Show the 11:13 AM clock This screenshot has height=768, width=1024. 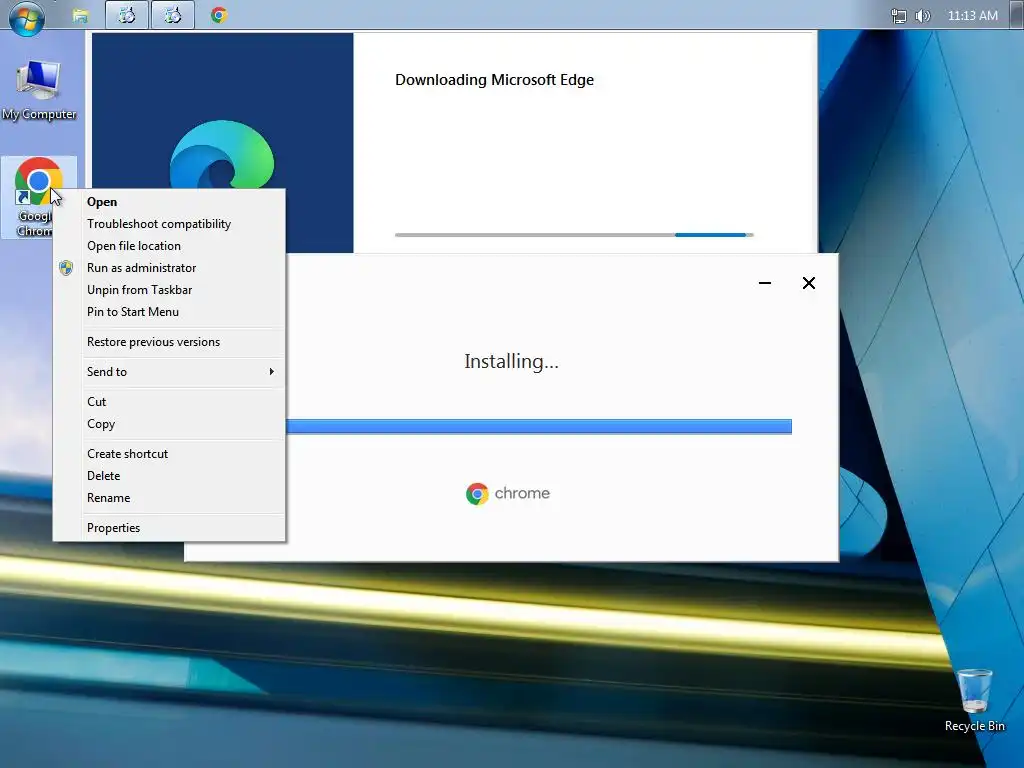pyautogui.click(x=972, y=16)
